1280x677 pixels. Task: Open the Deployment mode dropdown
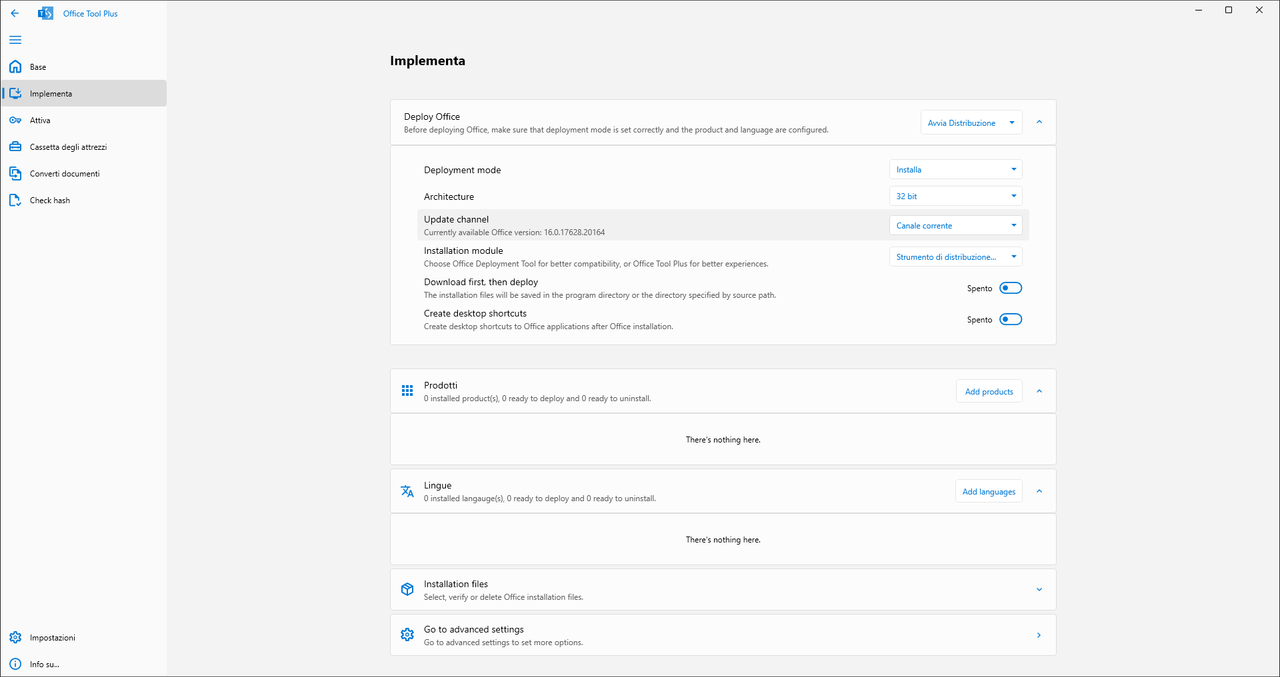click(x=955, y=170)
